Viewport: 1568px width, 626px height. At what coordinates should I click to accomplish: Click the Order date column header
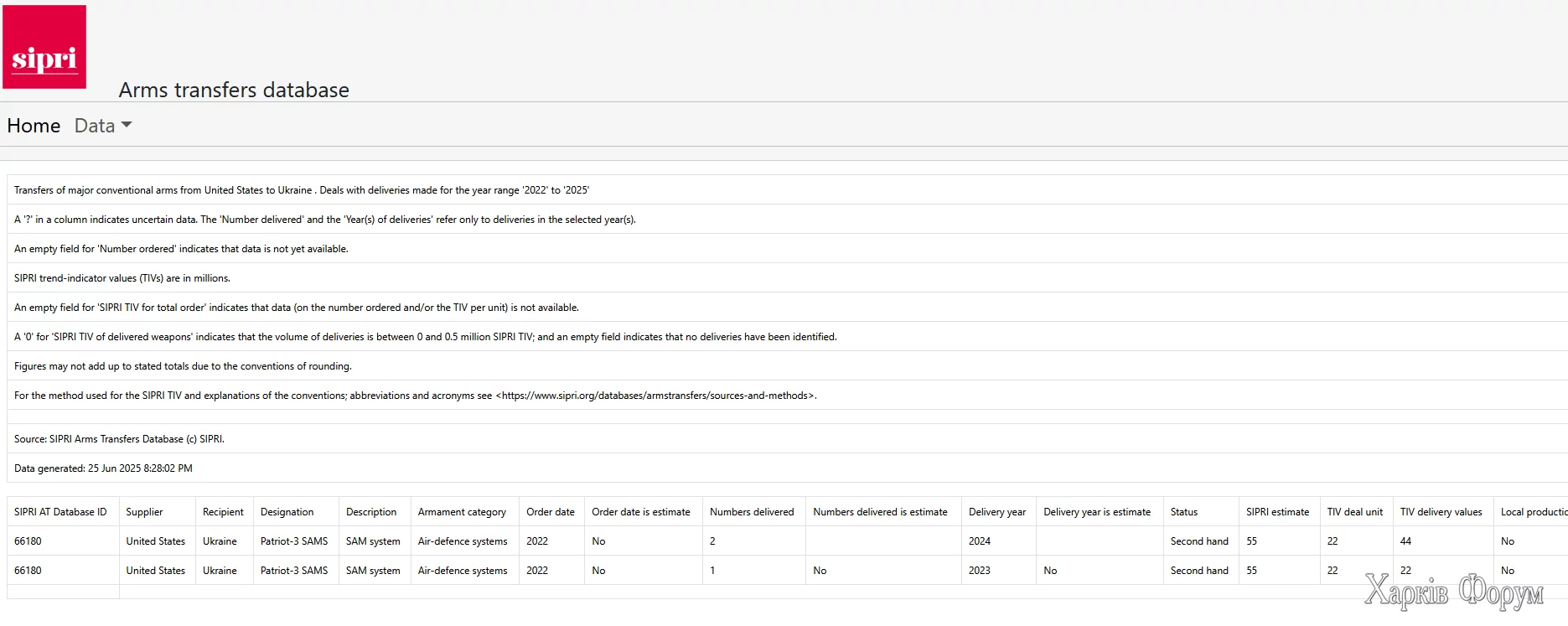[x=551, y=512]
